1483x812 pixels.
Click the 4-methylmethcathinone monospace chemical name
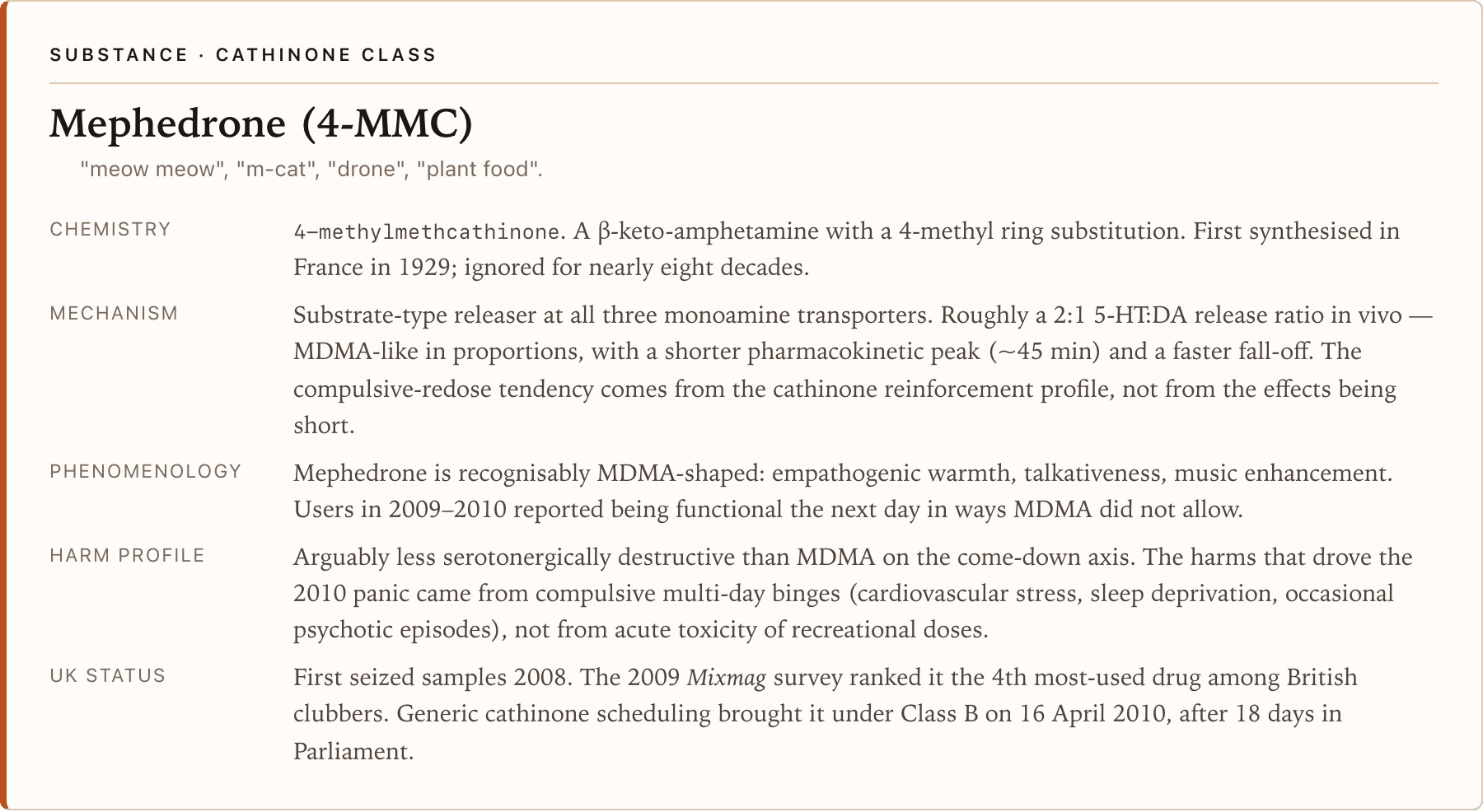tap(427, 232)
